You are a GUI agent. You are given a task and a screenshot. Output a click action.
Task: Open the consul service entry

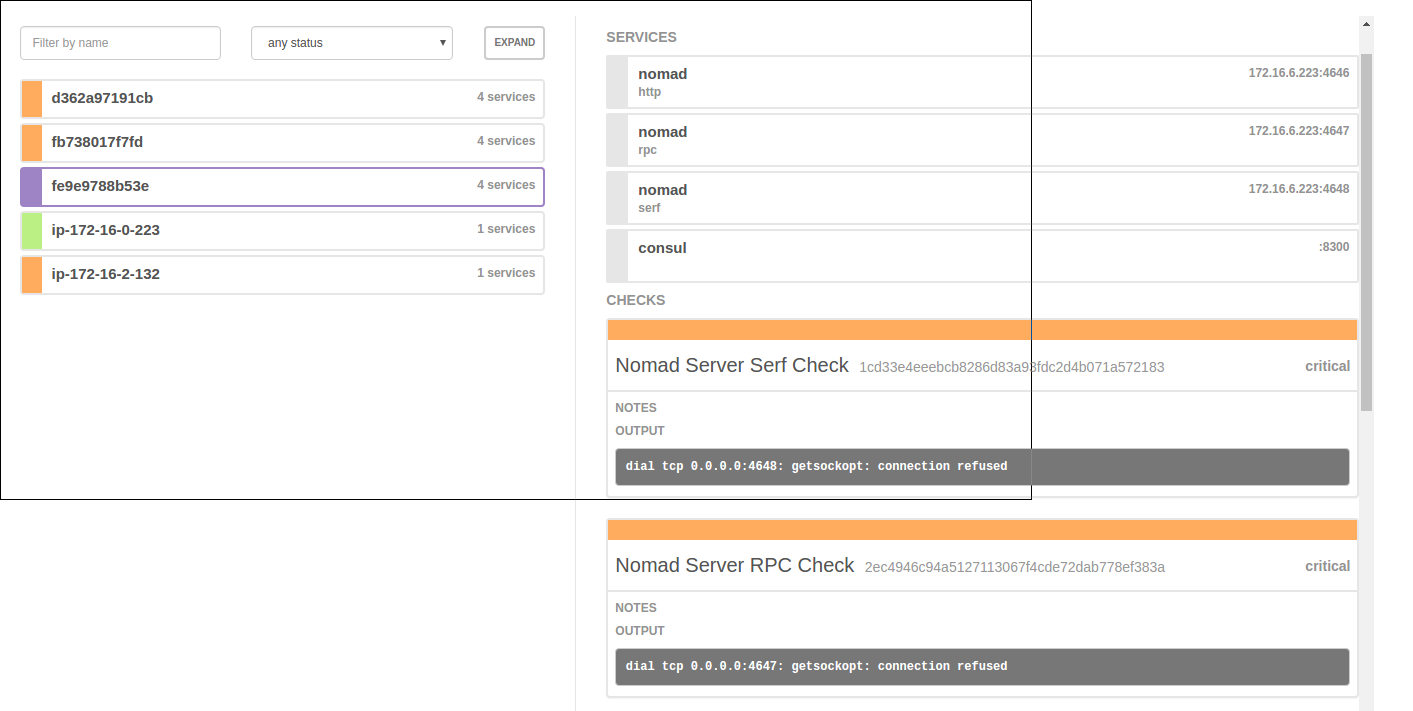(x=982, y=256)
